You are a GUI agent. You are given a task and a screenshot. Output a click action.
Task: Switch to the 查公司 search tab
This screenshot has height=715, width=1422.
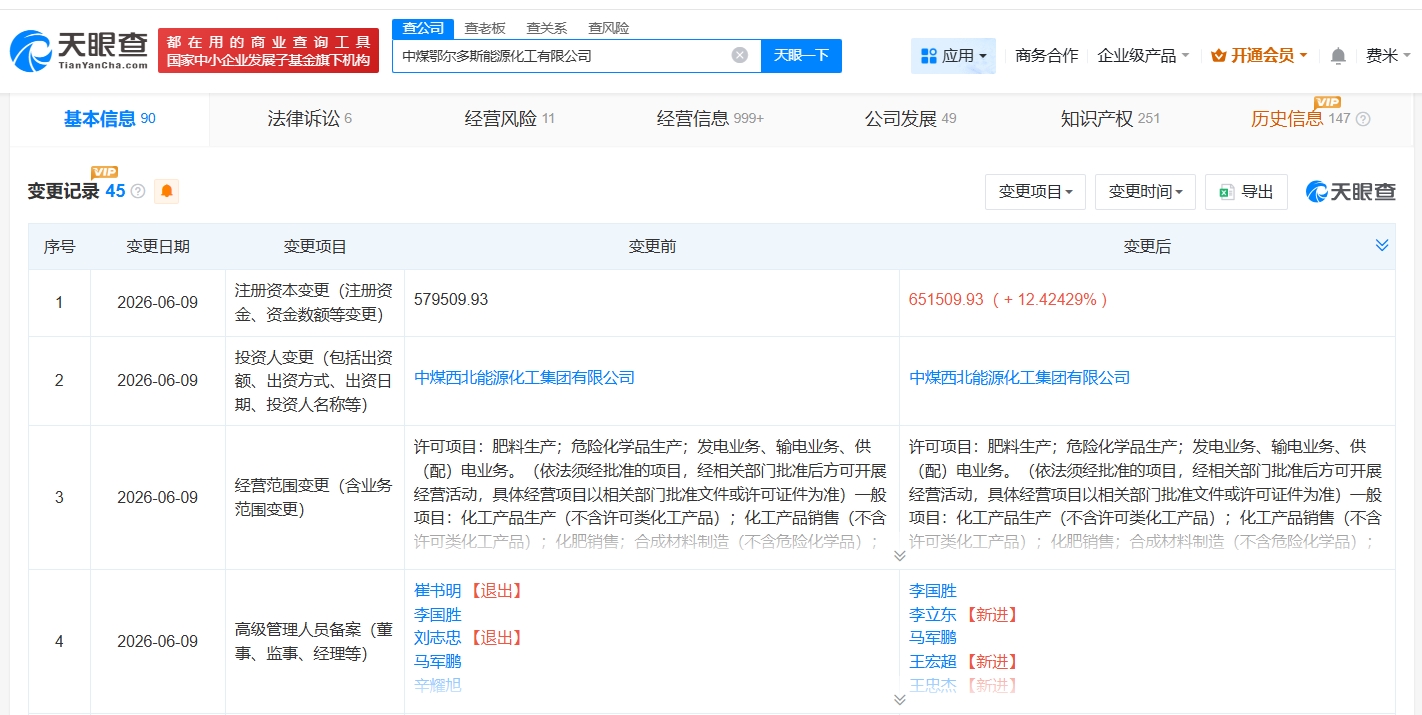(422, 28)
